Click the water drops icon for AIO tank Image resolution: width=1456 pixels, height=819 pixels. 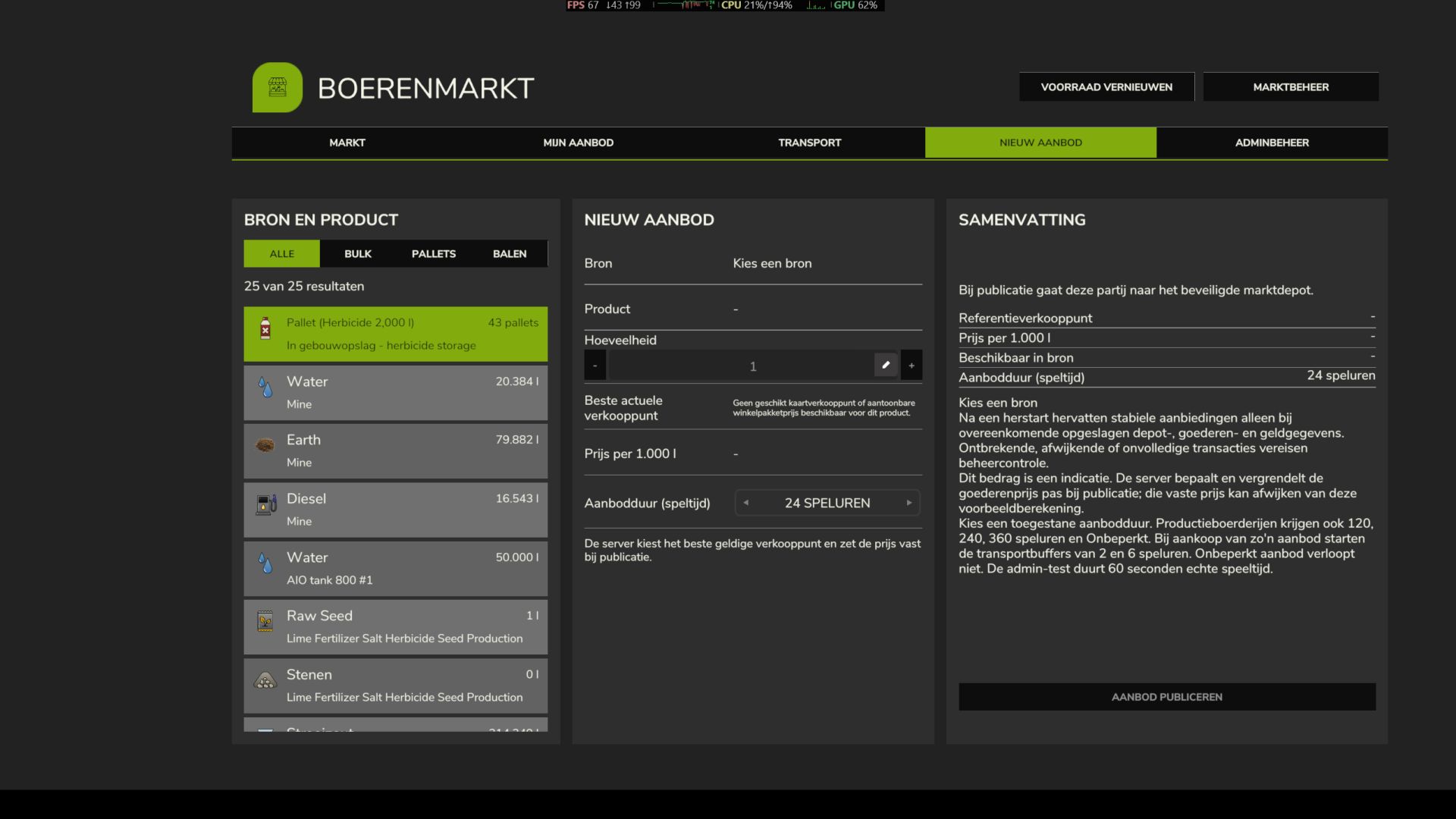[x=265, y=563]
